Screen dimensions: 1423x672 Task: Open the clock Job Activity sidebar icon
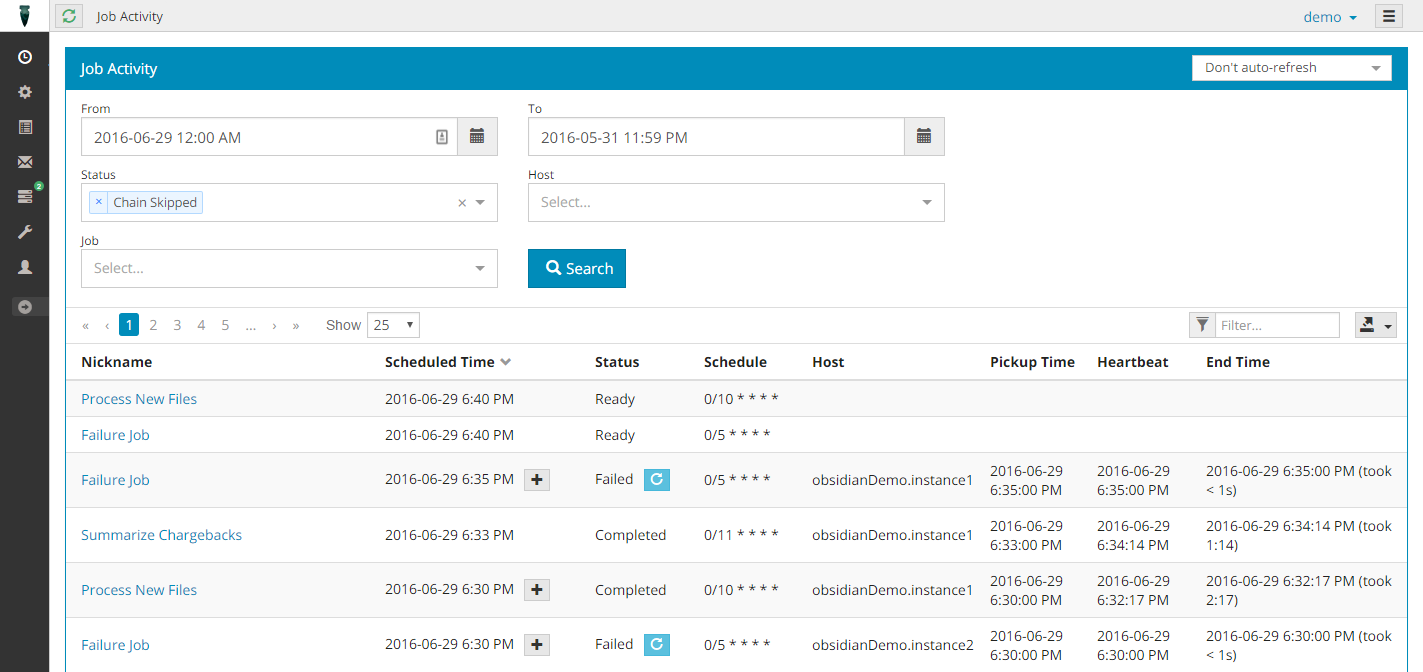tap(25, 58)
